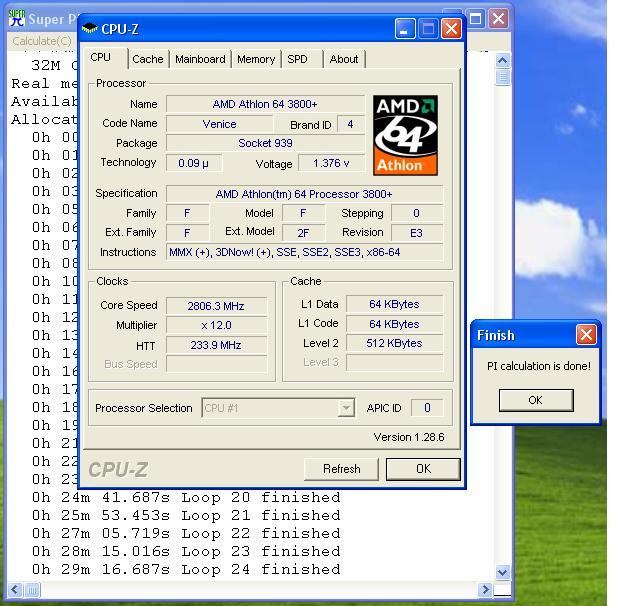The height and width of the screenshot is (606, 640).
Task: Click the Ext. Model value 2F
Action: tap(303, 233)
